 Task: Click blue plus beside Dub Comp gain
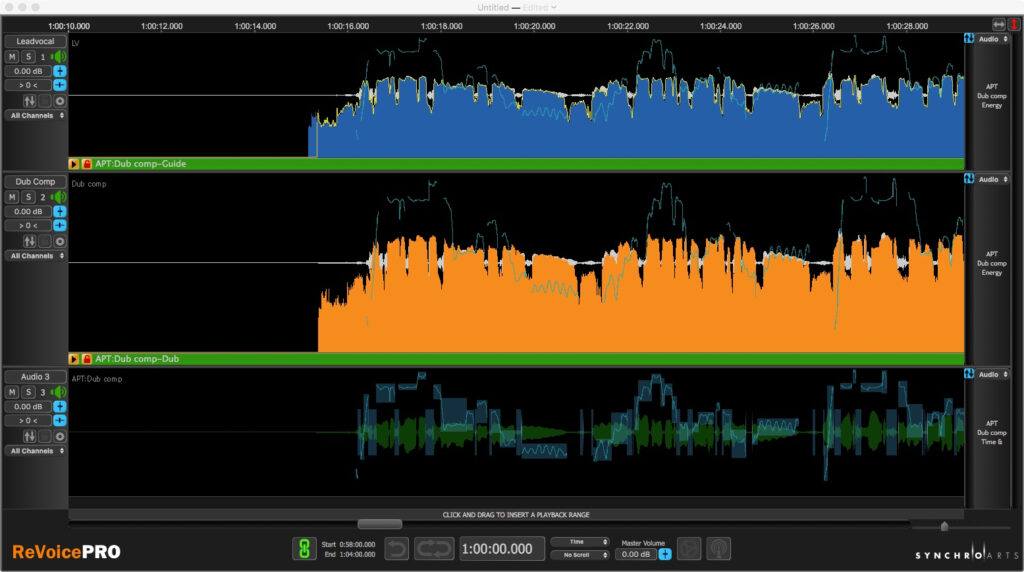coord(59,212)
